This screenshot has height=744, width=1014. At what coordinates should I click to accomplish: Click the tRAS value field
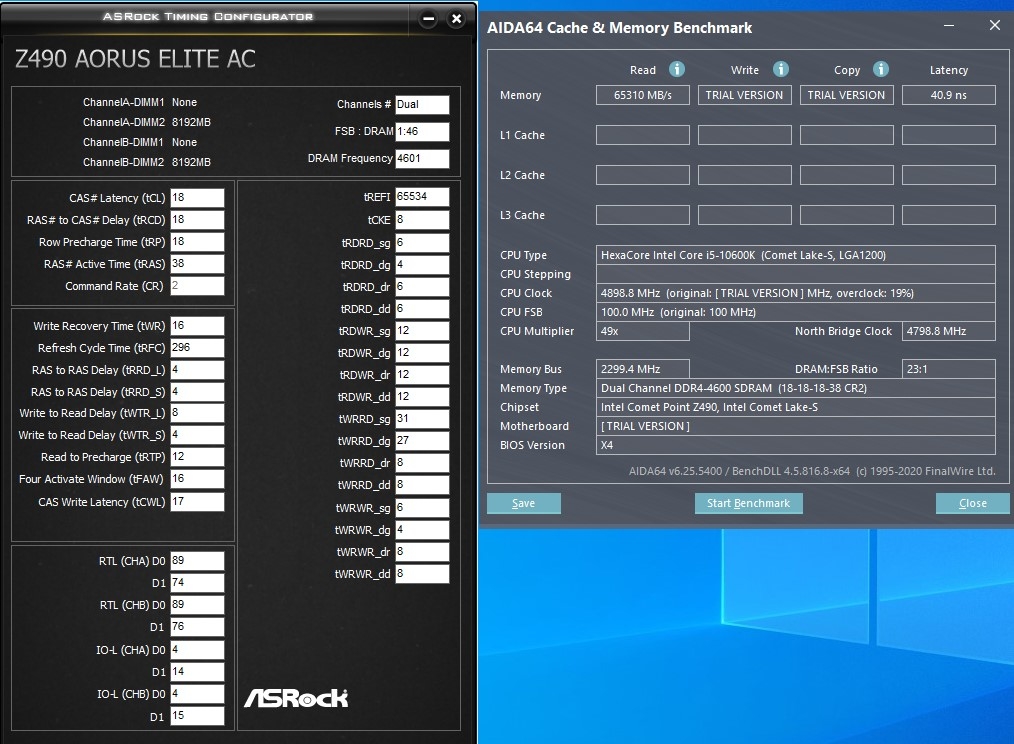197,264
